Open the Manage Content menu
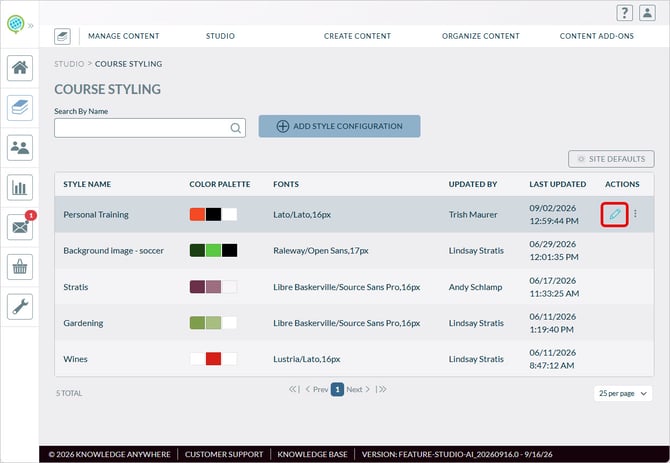 123,36
